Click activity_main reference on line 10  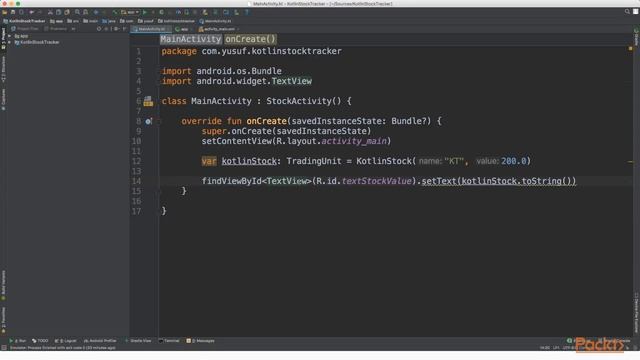pos(354,141)
